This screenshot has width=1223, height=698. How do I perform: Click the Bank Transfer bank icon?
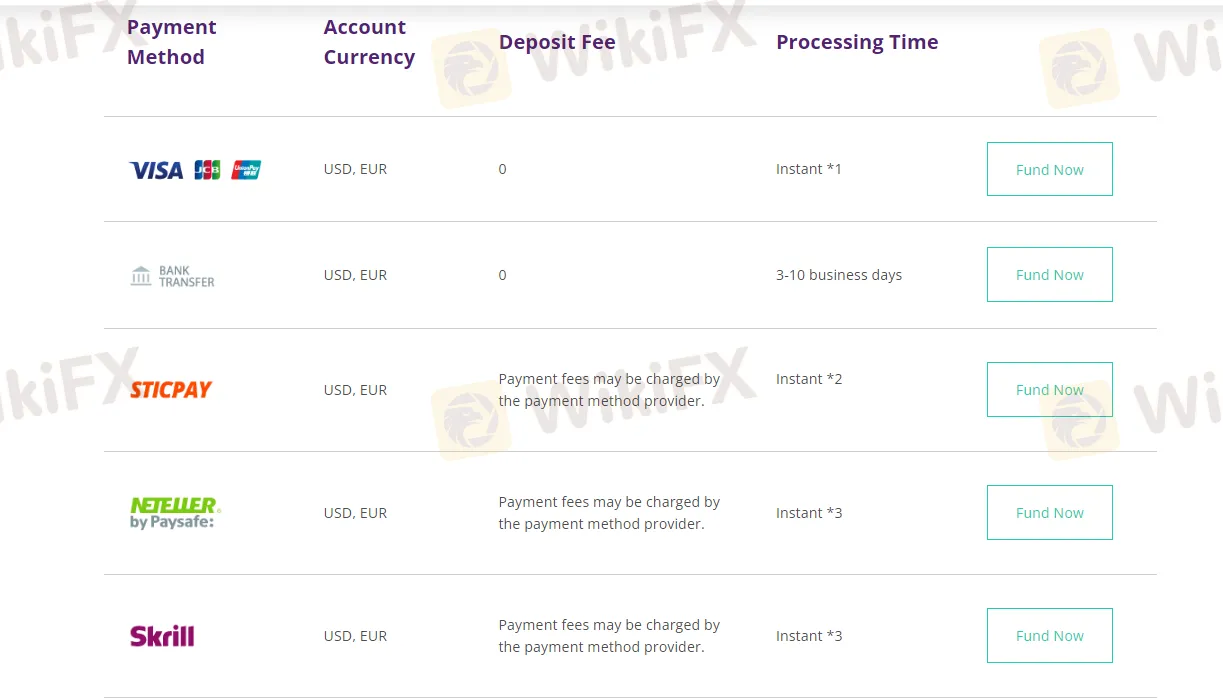(139, 274)
